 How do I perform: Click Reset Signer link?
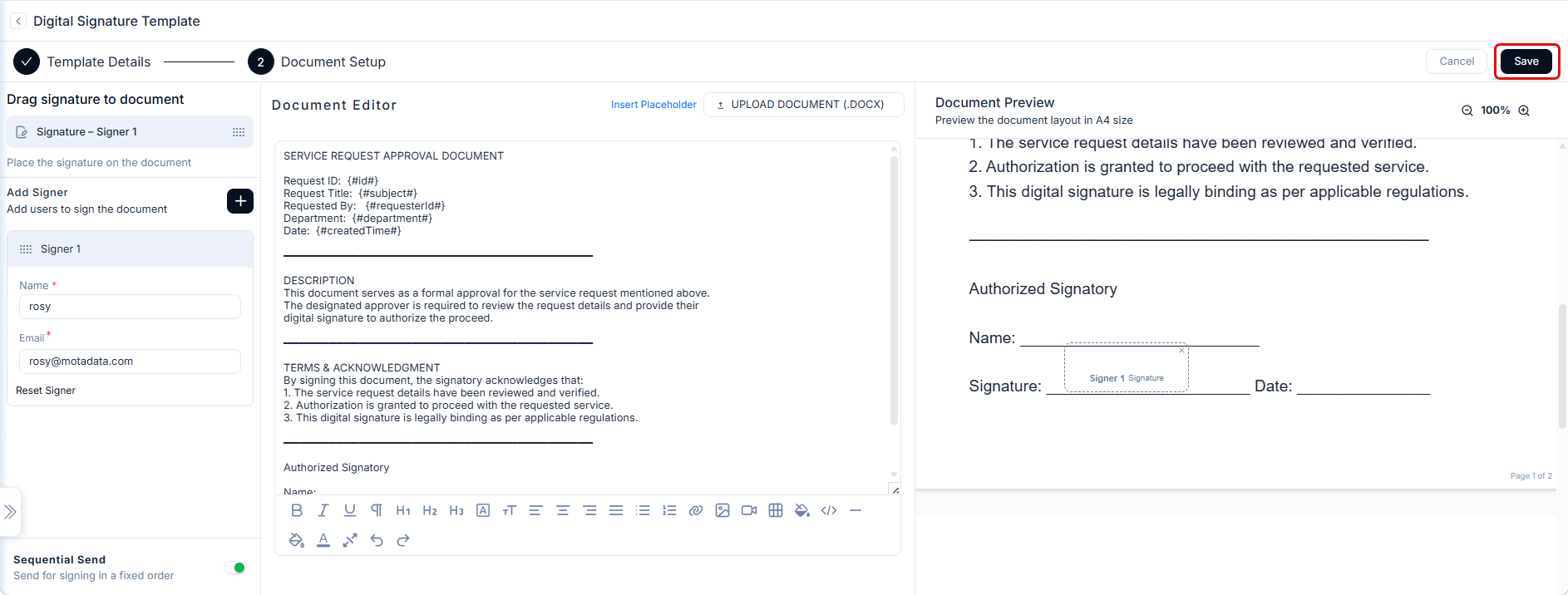tap(46, 391)
